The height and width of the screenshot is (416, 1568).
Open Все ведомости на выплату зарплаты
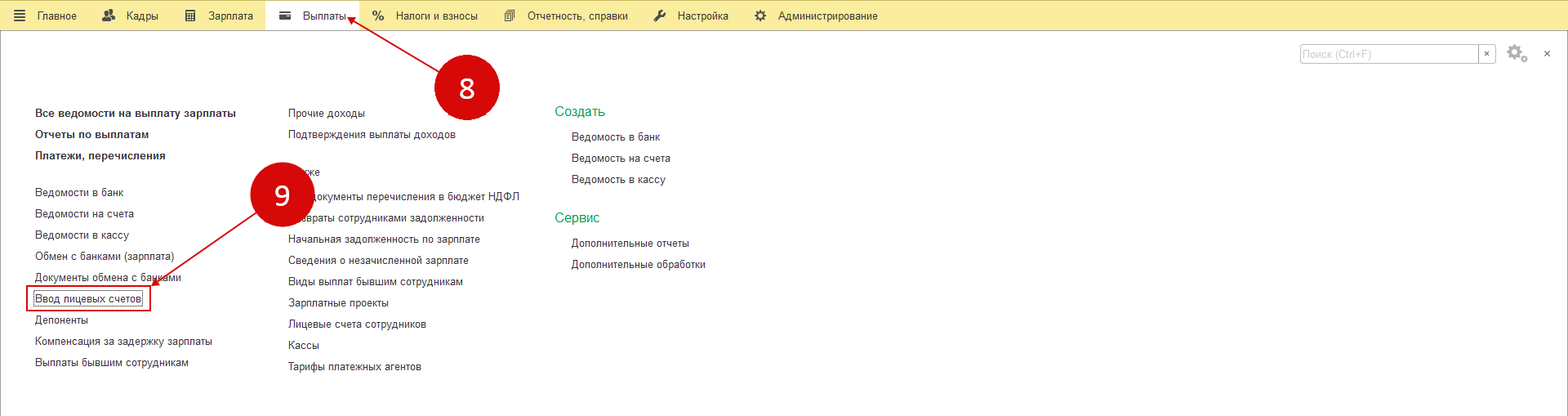136,114
